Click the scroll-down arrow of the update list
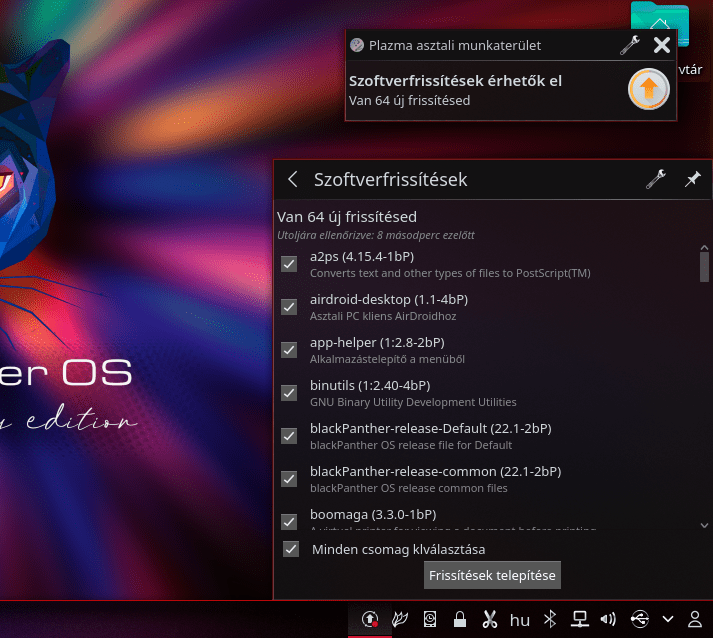713x638 pixels. click(705, 523)
